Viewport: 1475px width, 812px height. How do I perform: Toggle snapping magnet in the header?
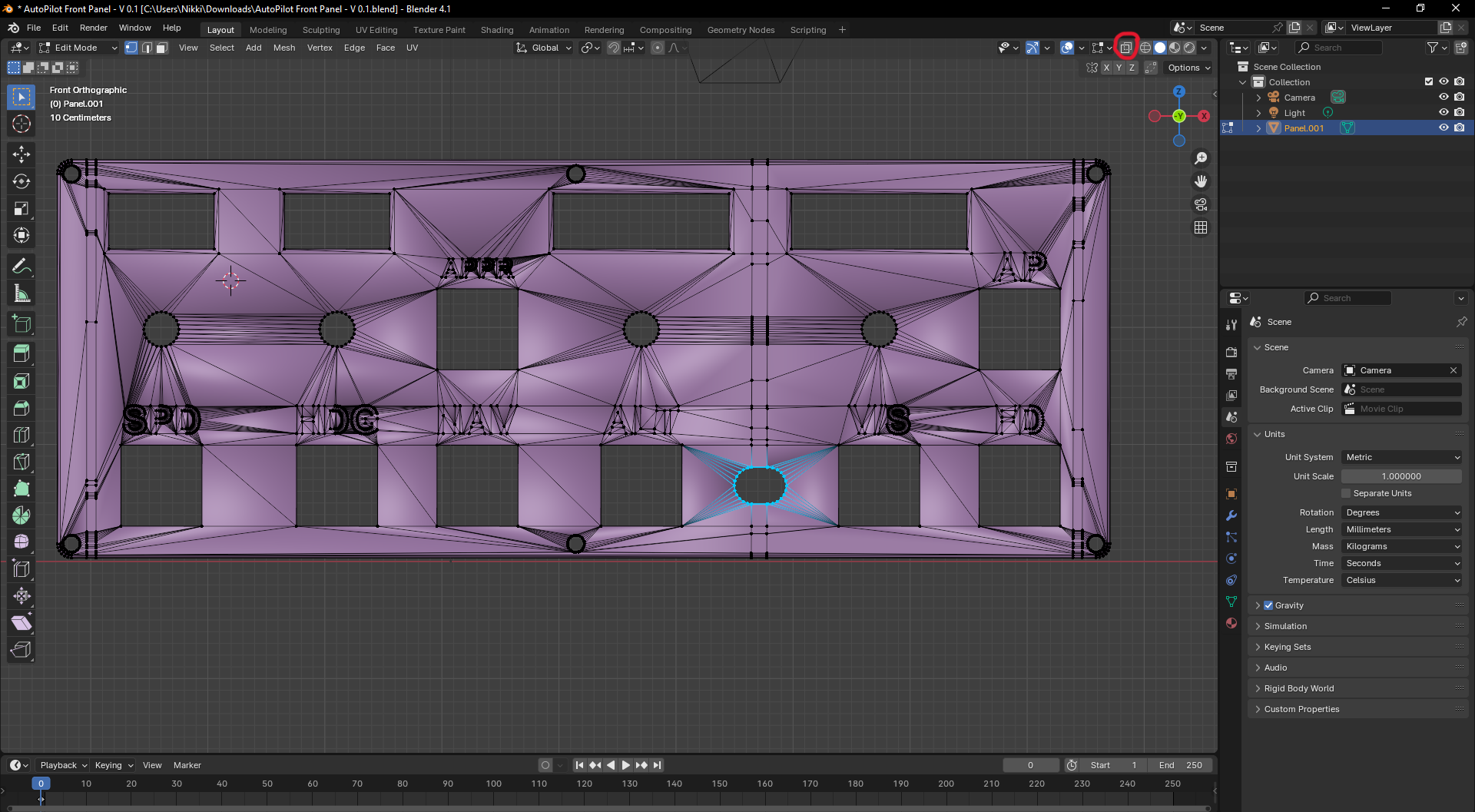pos(613,48)
